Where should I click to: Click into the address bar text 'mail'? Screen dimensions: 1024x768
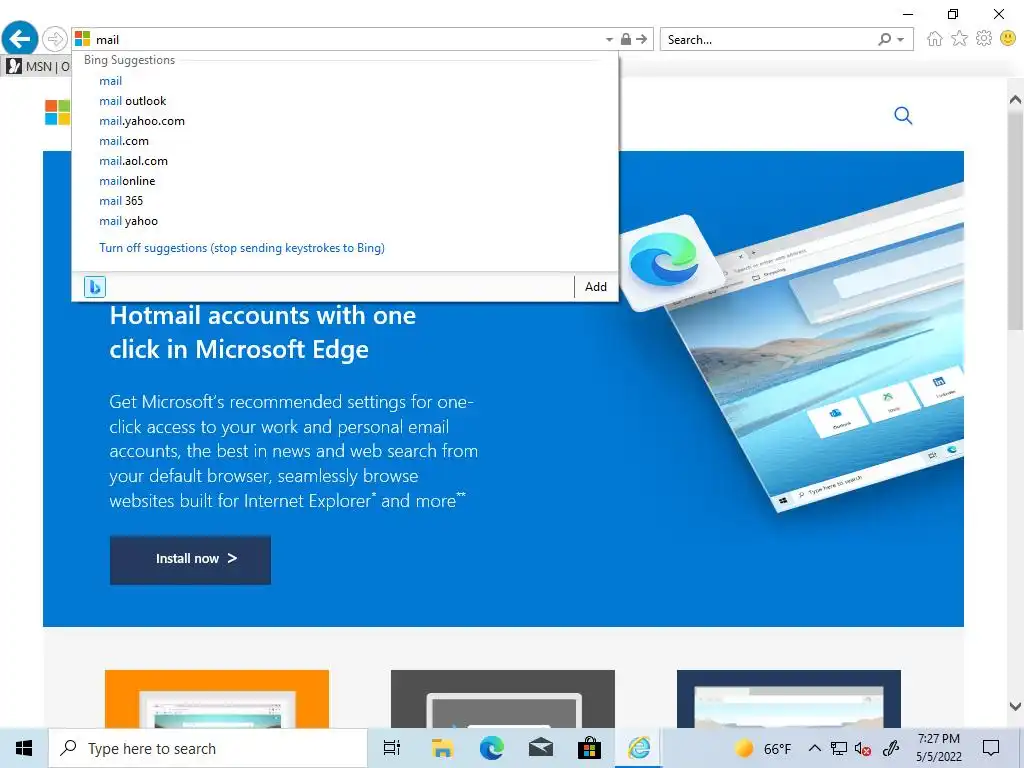107,40
